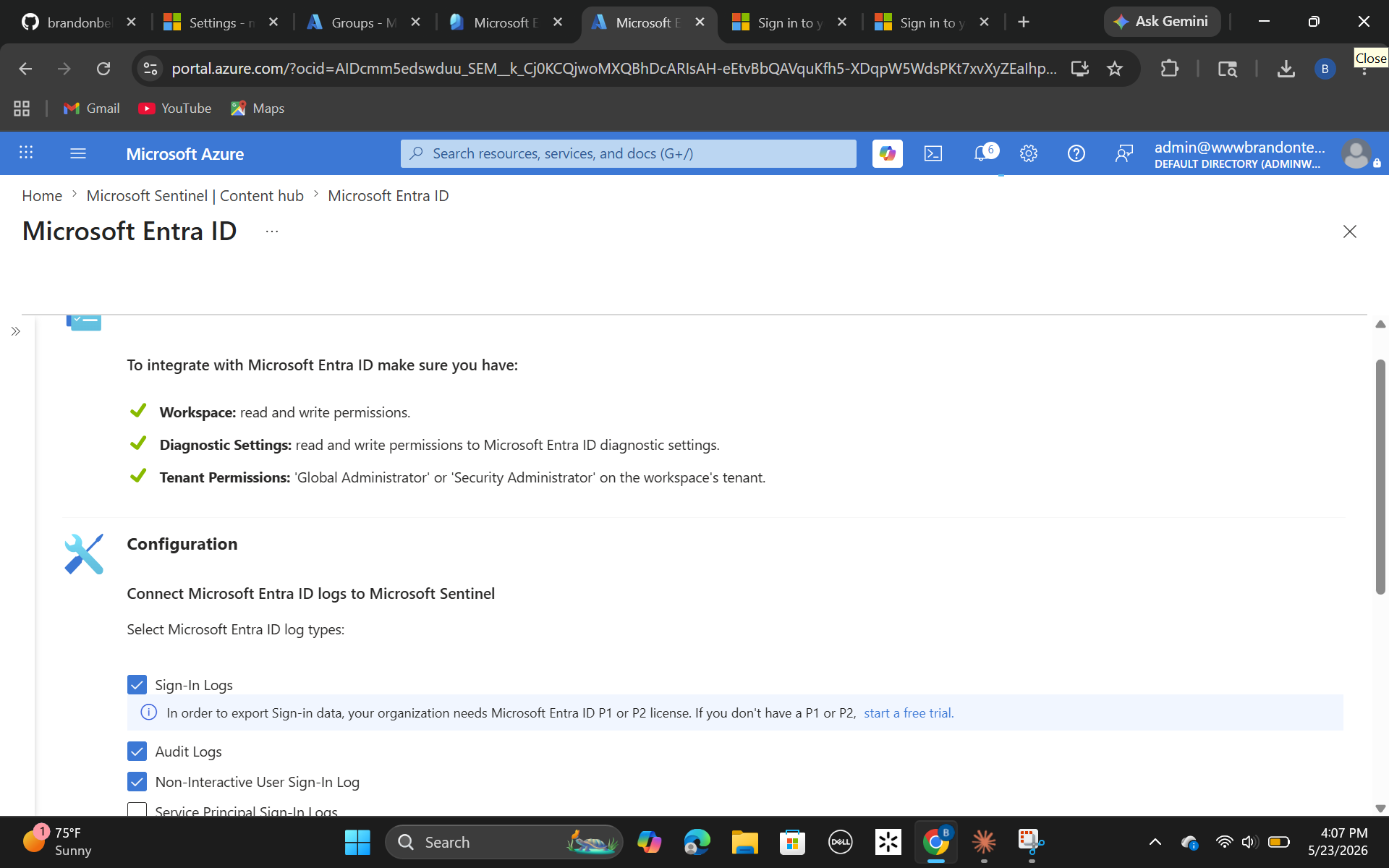Launch Copilot in Azure portal header
The width and height of the screenshot is (1389, 868).
click(887, 153)
